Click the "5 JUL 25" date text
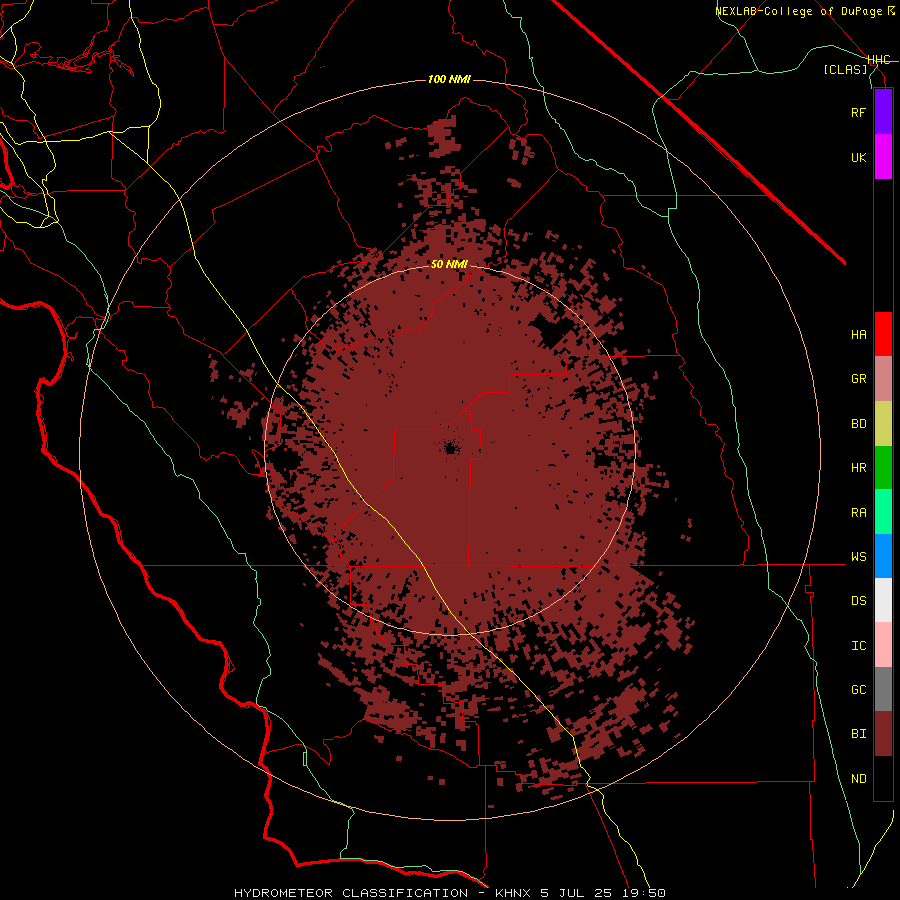 (x=577, y=893)
